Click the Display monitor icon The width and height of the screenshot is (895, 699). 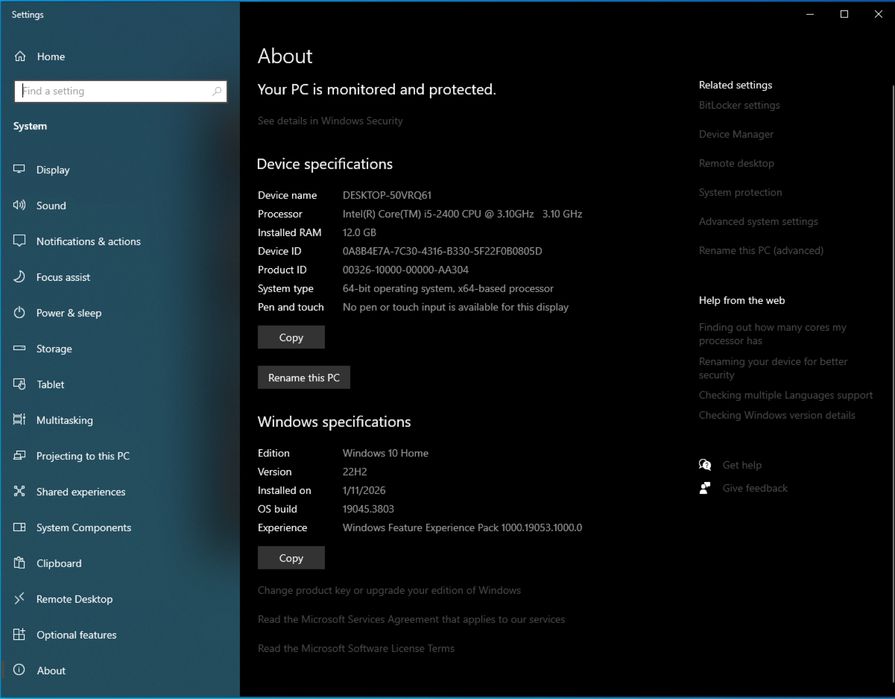pos(19,169)
